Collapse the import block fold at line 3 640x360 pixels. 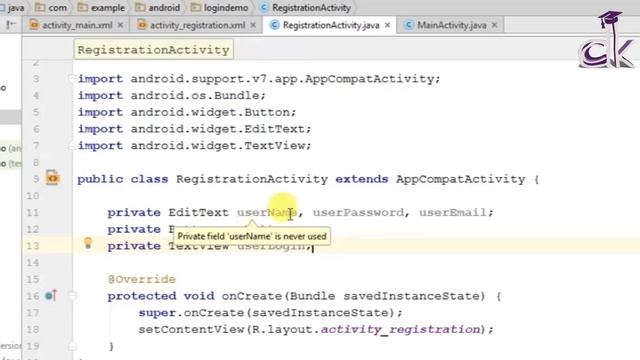(x=72, y=78)
